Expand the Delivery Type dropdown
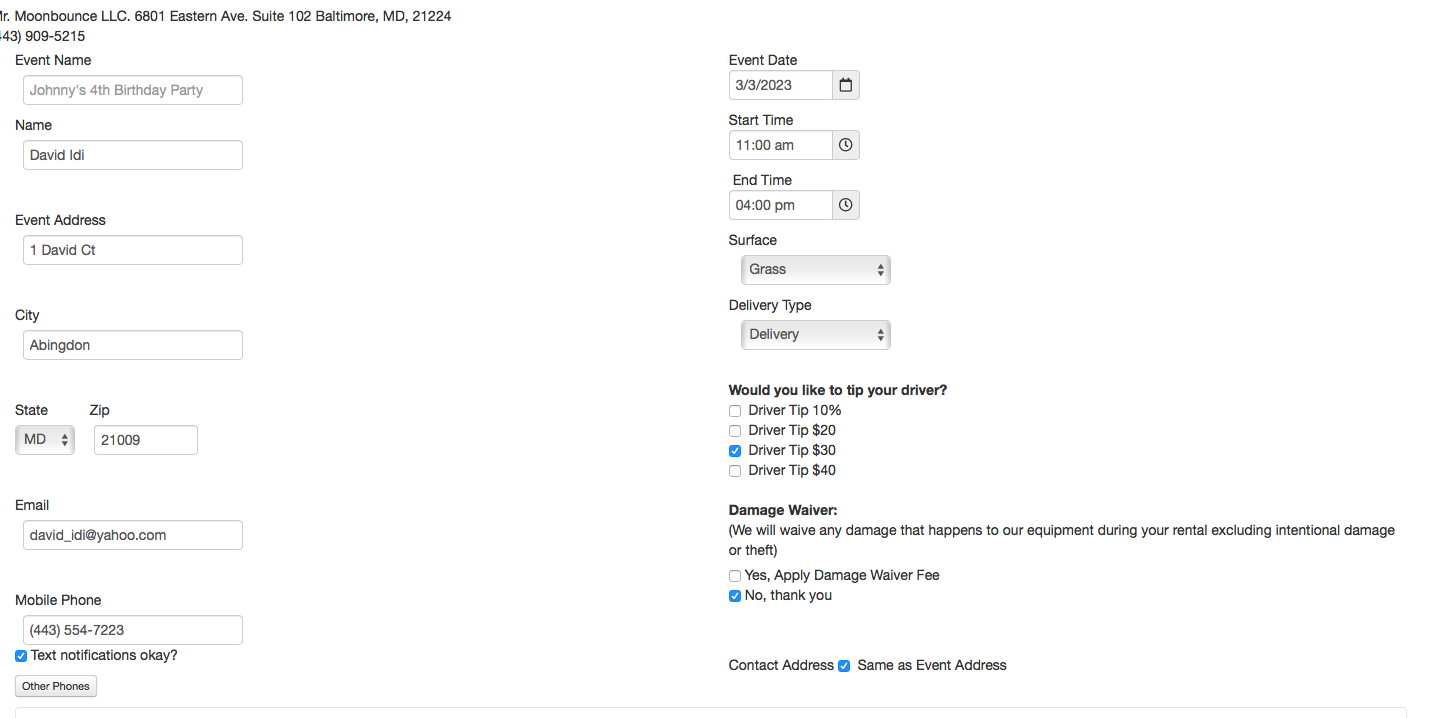 tap(815, 335)
